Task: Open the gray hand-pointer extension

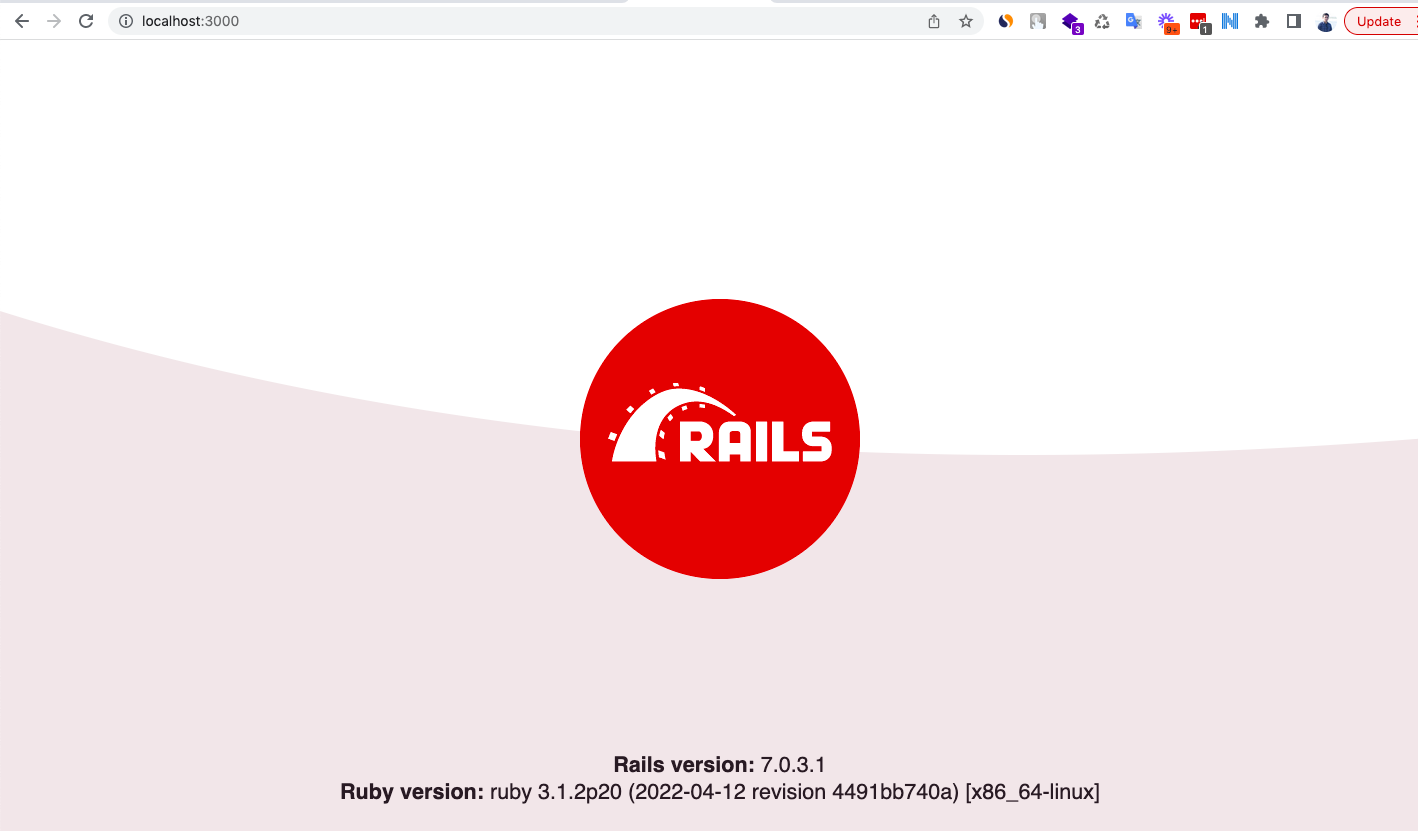Action: (1038, 21)
